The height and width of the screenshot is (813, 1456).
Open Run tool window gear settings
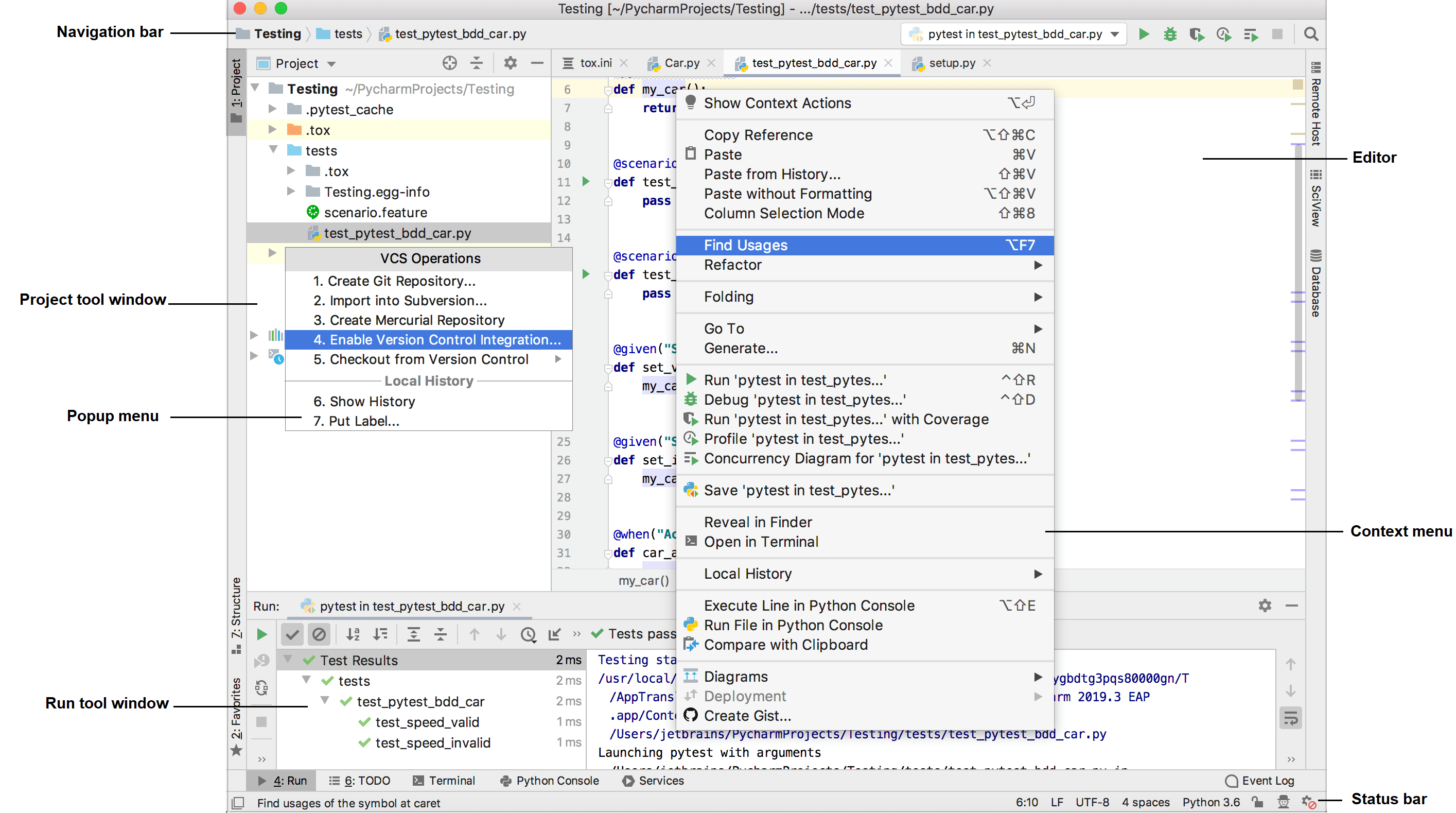1265,606
